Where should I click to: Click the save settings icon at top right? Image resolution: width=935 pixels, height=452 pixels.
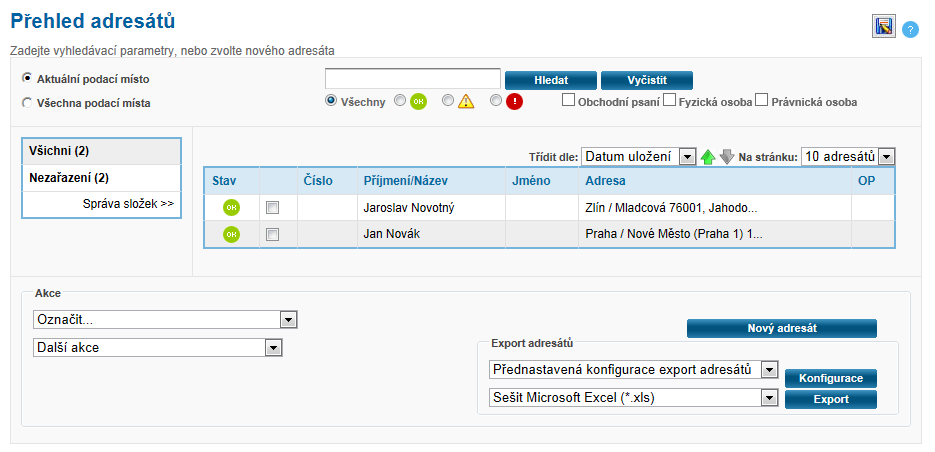(x=883, y=27)
